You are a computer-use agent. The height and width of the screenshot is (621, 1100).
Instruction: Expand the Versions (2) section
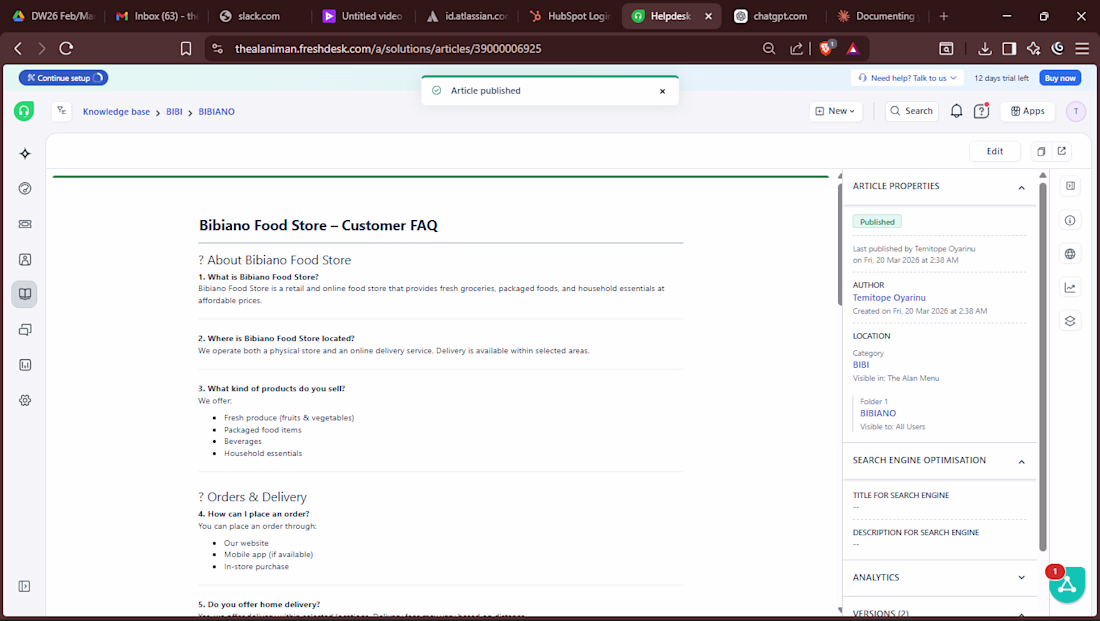[1021, 614]
